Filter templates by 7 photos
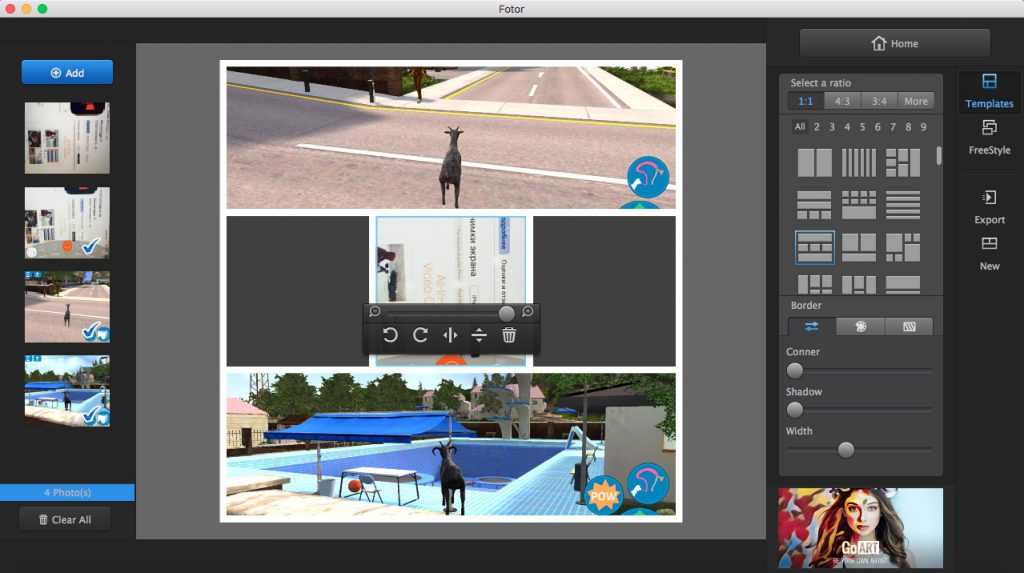The height and width of the screenshot is (573, 1024). tap(893, 127)
